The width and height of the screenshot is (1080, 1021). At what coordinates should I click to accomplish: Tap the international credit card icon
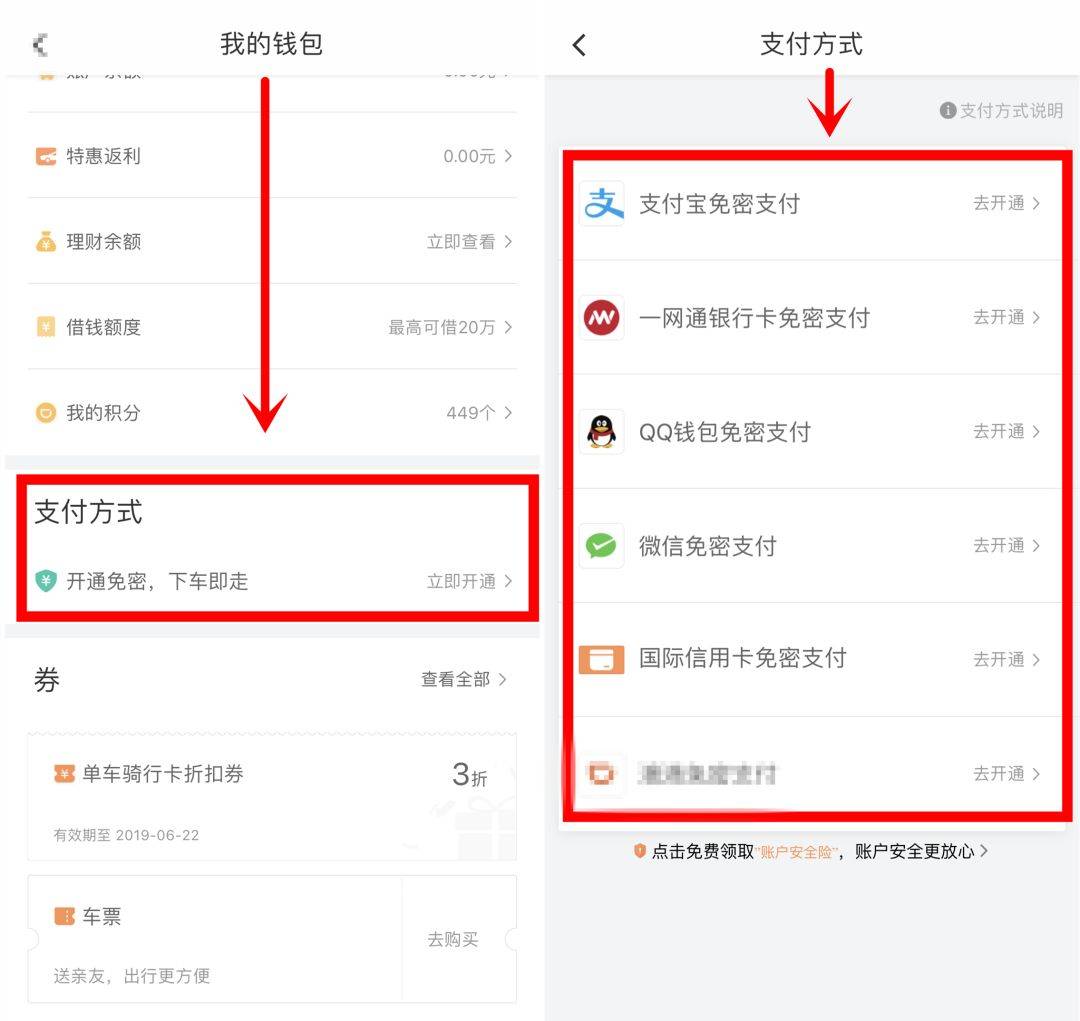tap(601, 659)
